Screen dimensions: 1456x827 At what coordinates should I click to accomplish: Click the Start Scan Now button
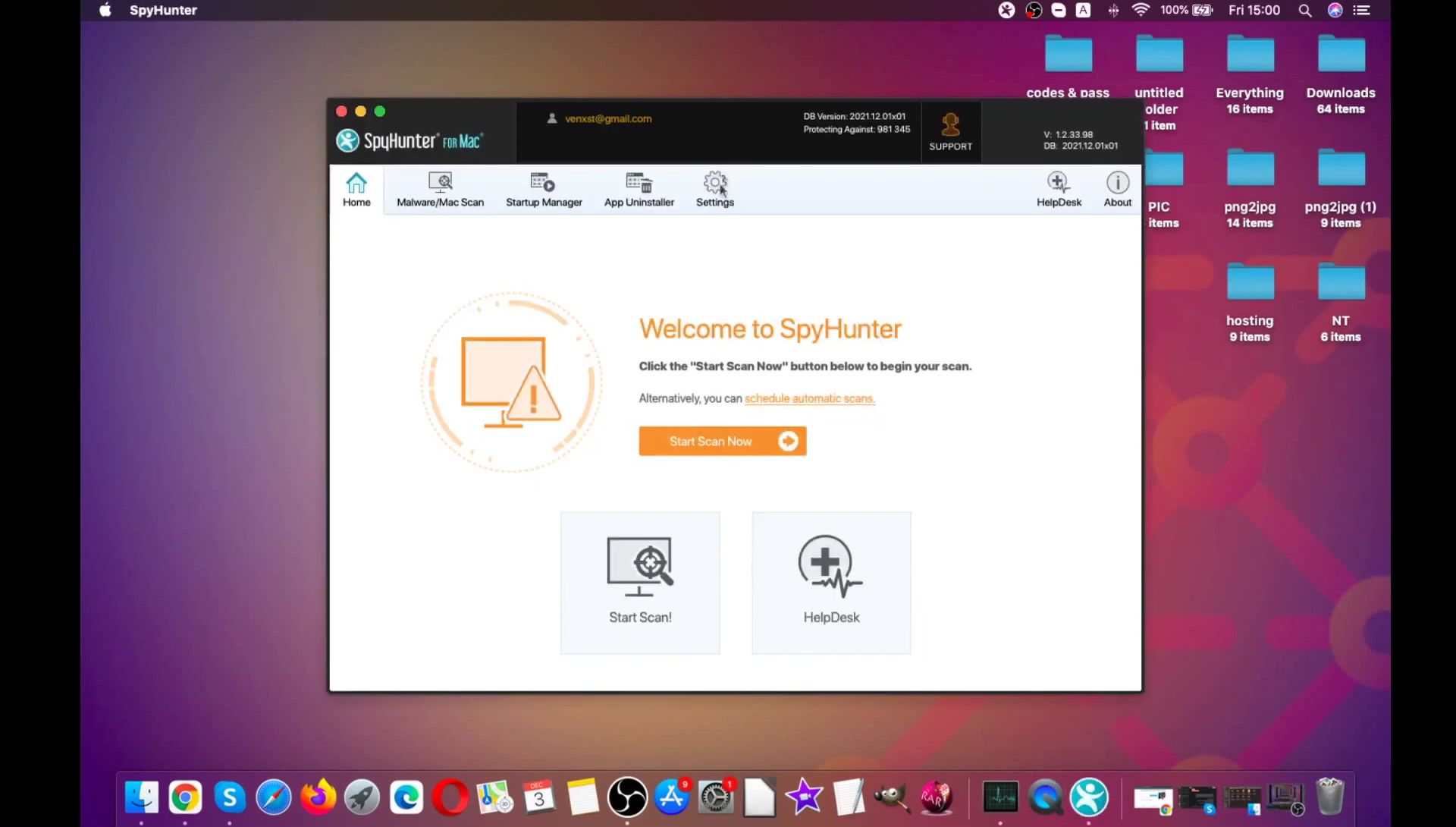tap(722, 441)
